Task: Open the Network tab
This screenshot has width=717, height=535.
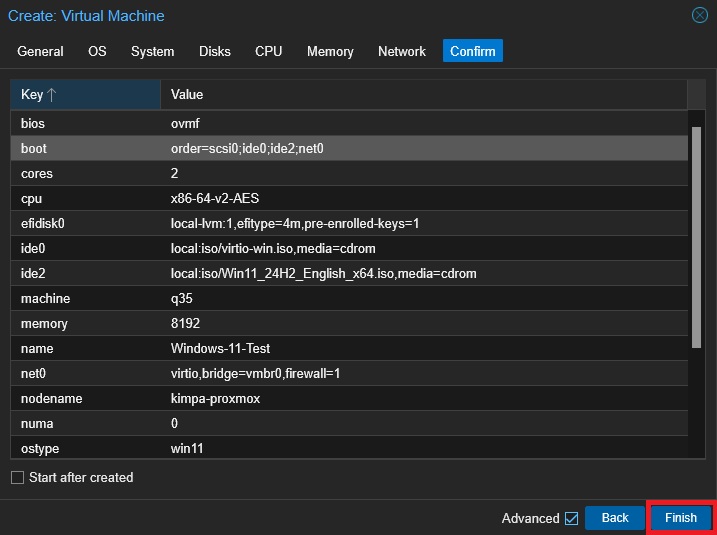Action: 402,51
